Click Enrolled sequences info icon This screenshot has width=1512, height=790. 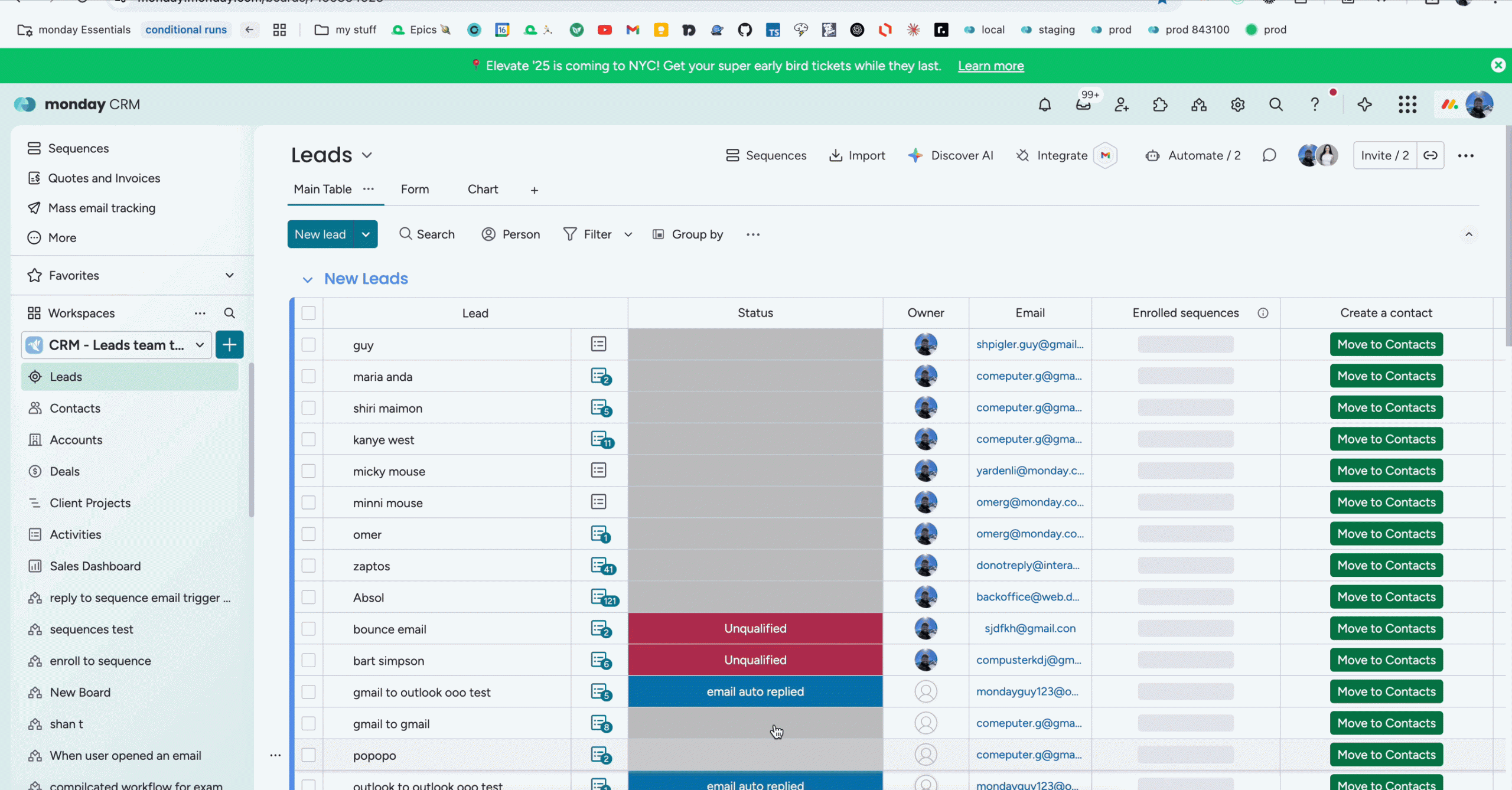[x=1263, y=313]
